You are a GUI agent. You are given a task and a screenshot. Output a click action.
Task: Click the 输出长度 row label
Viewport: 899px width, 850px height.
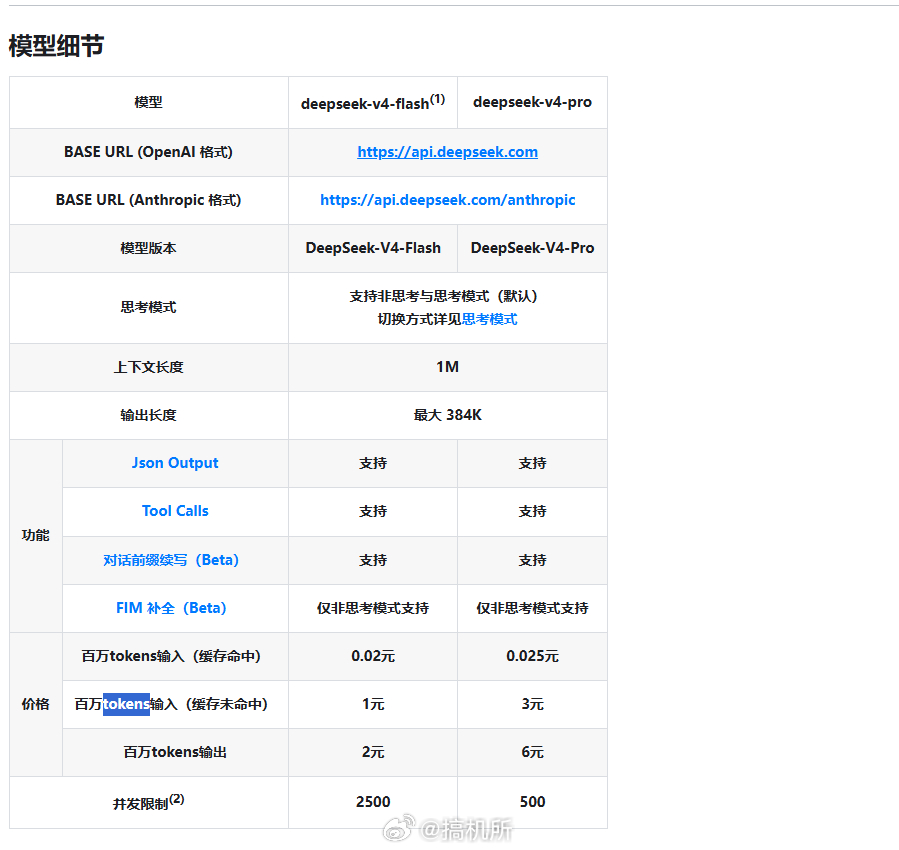148,415
